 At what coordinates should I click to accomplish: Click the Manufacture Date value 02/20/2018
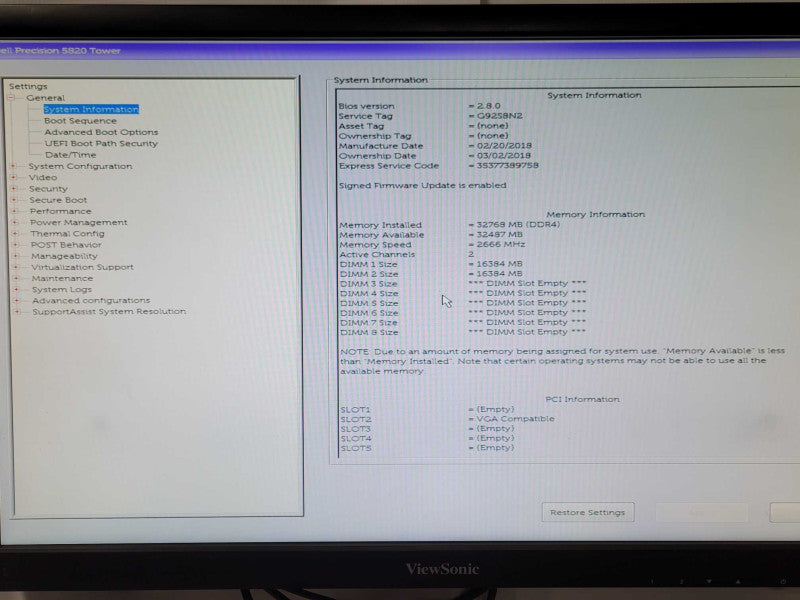point(504,145)
